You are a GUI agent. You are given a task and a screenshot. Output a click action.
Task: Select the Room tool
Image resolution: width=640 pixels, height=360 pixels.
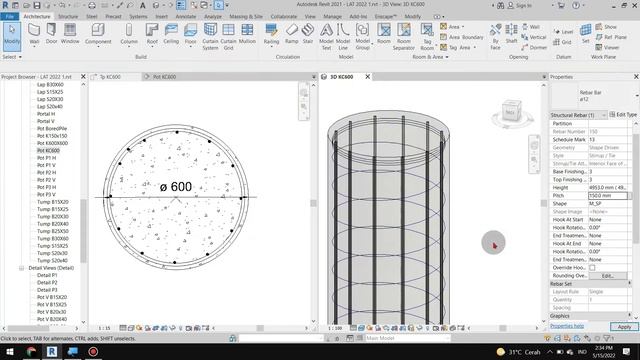click(384, 34)
